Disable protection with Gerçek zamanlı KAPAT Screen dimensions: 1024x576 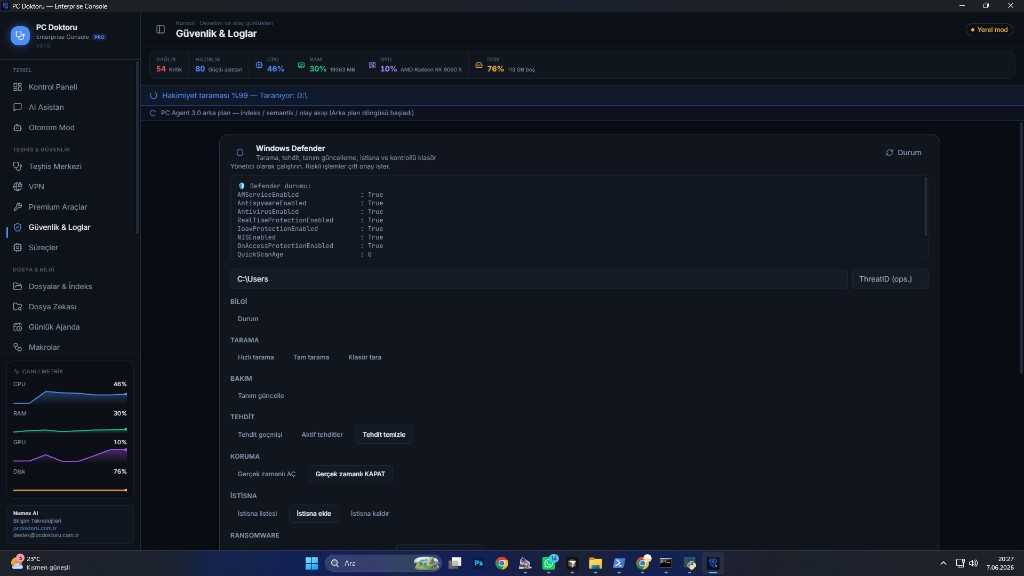pos(350,474)
